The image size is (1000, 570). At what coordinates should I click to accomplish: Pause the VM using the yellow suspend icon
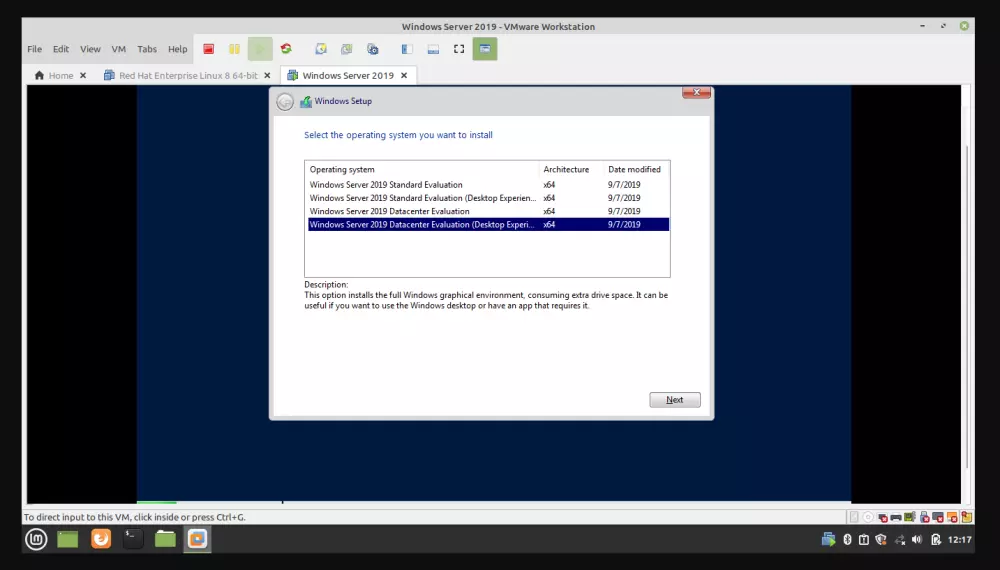234,49
